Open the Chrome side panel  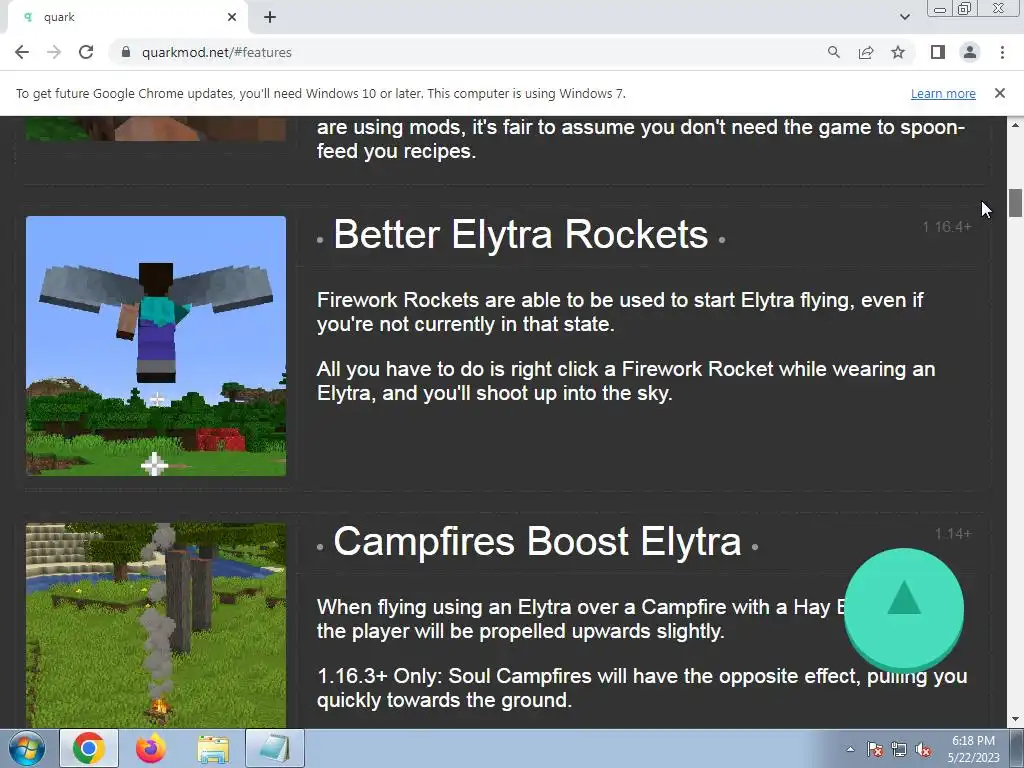click(938, 52)
